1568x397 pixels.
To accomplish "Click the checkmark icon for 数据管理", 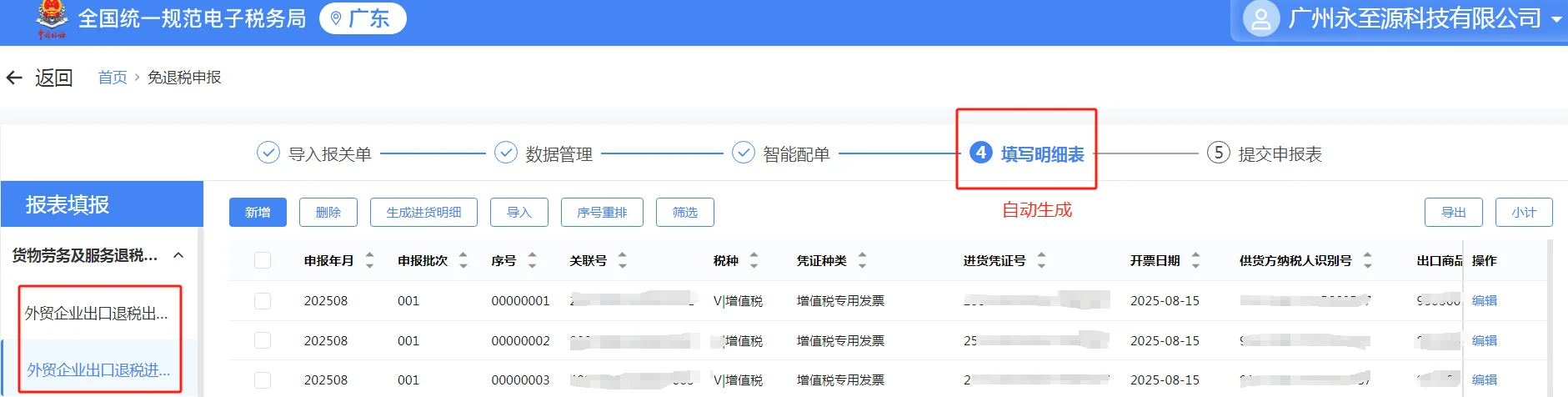I will [506, 153].
